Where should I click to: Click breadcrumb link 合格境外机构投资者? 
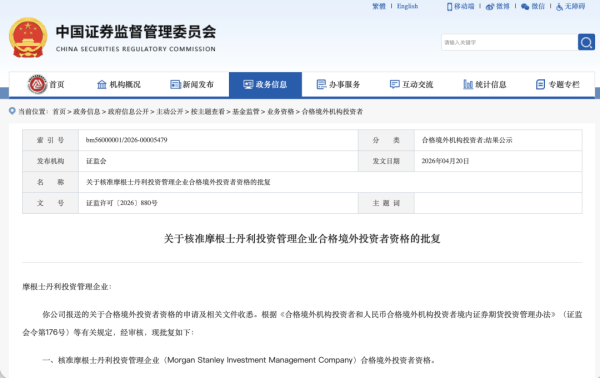pyautogui.click(x=332, y=112)
